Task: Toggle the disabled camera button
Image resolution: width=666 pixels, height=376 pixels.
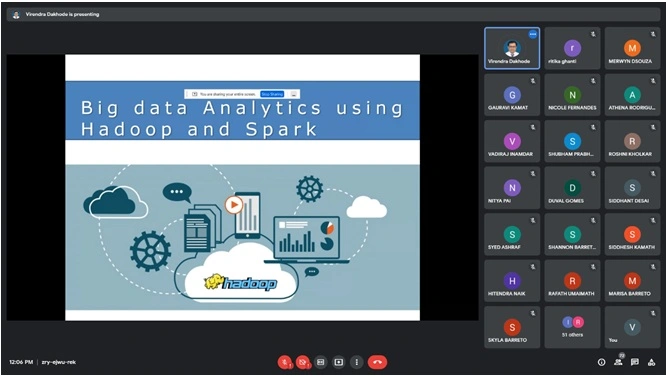Action: tap(302, 362)
